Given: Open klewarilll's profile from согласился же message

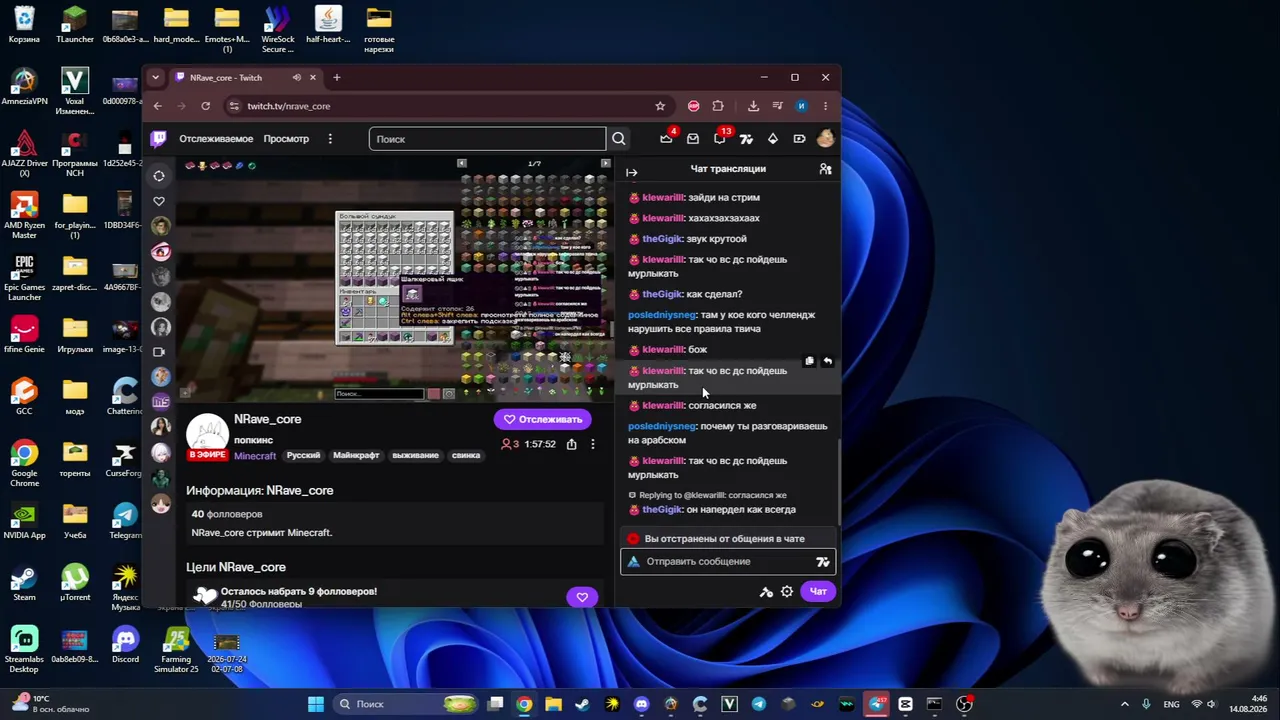Looking at the screenshot, I should point(663,405).
